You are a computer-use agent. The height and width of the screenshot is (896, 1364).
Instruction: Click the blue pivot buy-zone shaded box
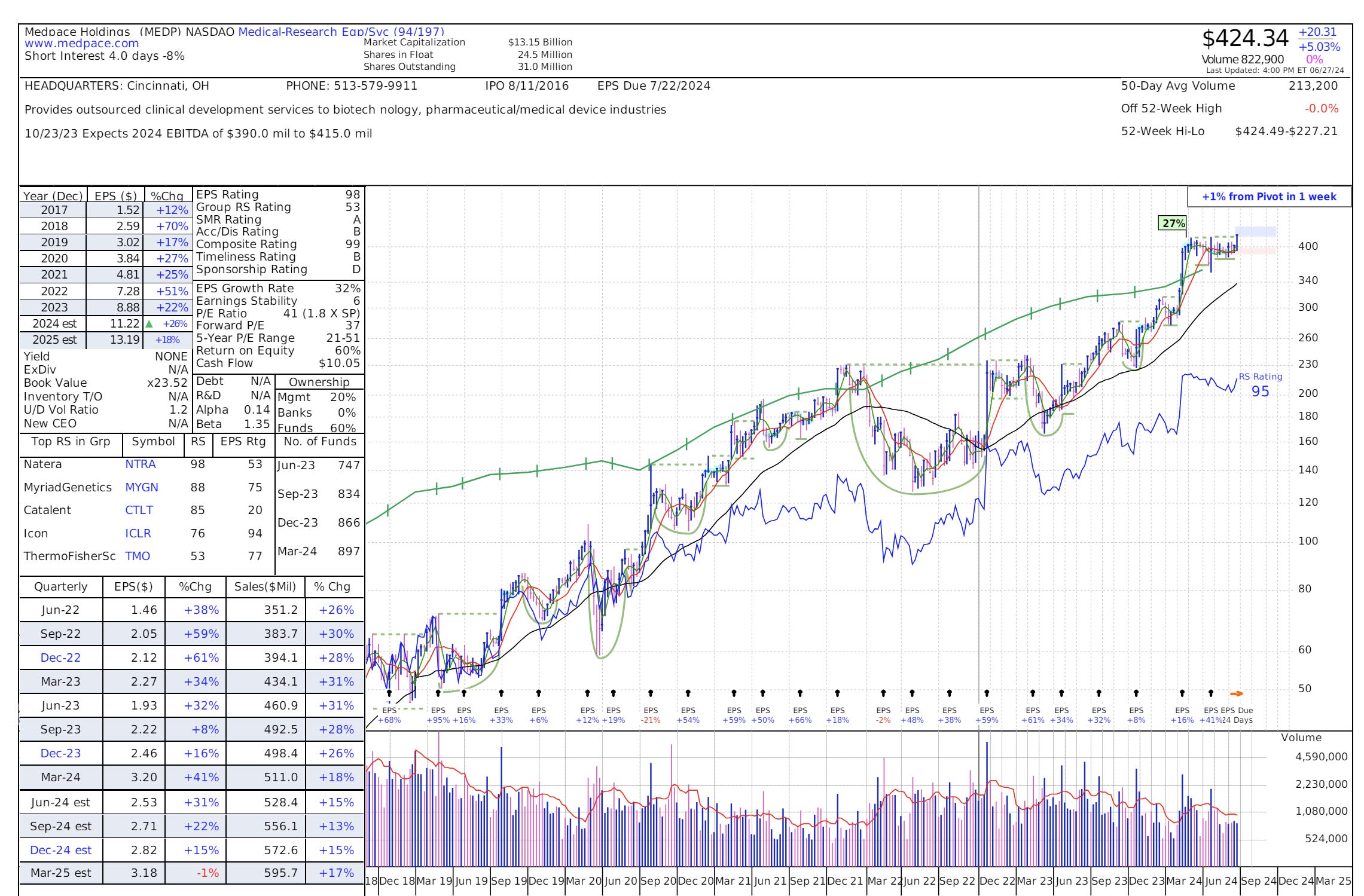(x=1255, y=231)
